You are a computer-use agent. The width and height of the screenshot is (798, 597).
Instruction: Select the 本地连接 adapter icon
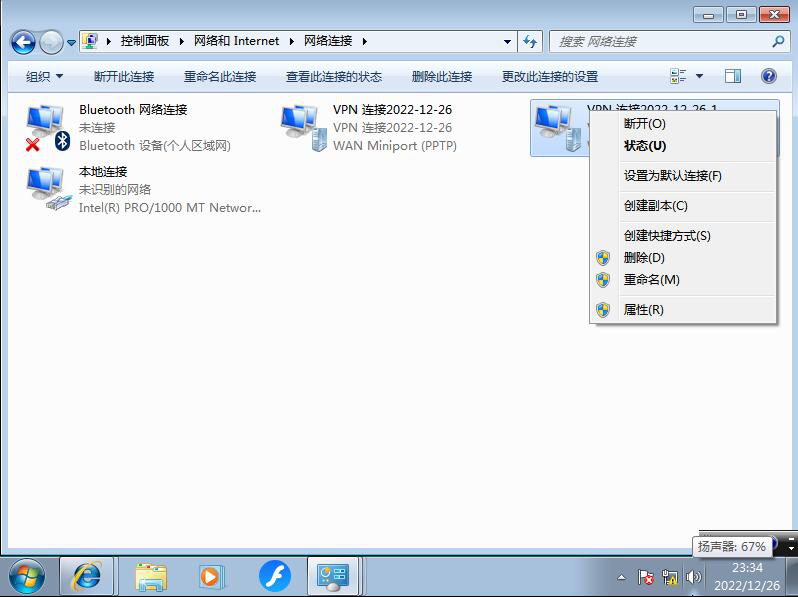[x=48, y=189]
